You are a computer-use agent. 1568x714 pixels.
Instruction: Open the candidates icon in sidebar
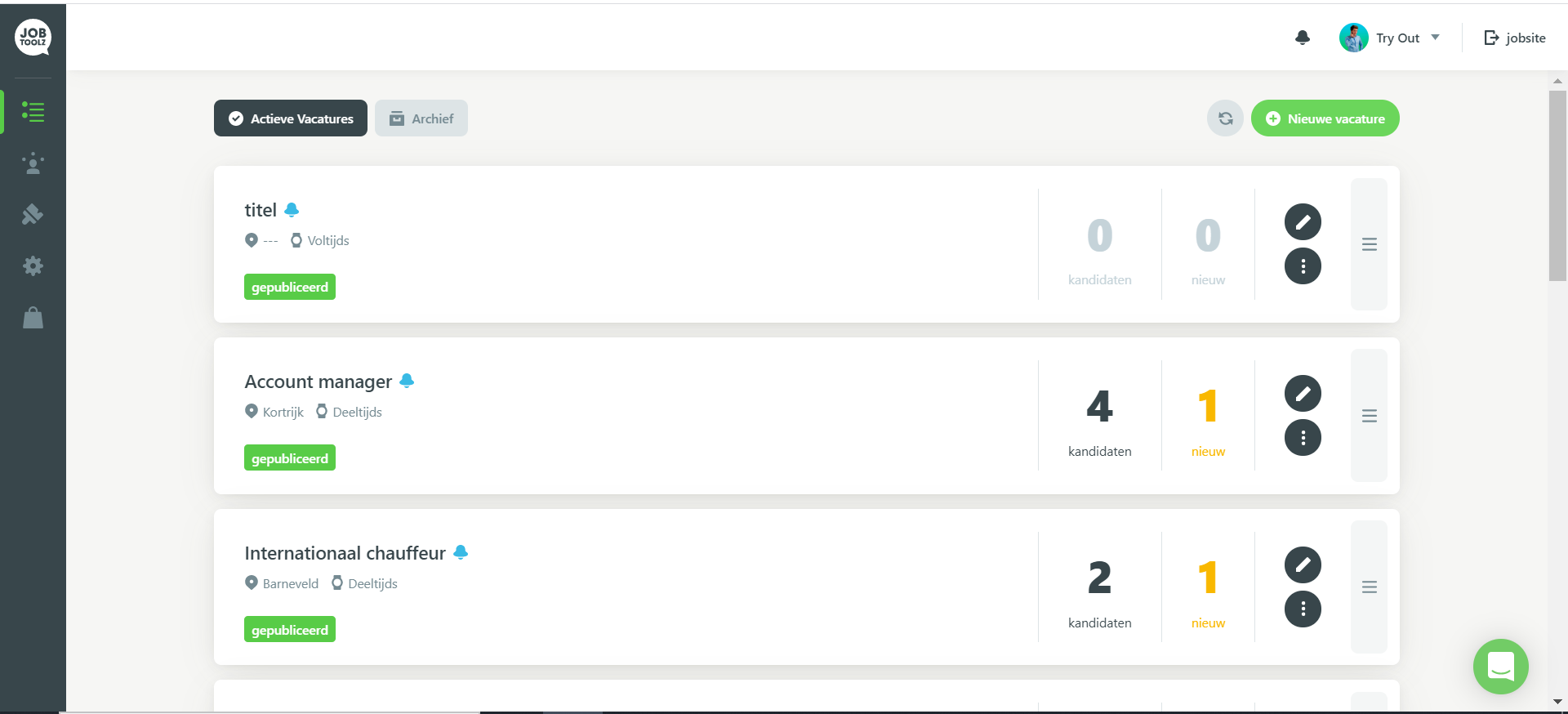(x=33, y=163)
